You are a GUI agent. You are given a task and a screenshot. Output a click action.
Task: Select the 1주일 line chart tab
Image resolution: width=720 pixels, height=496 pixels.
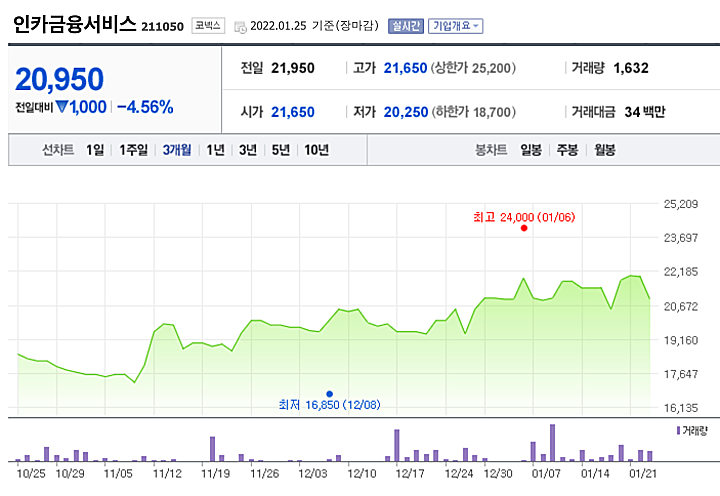(134, 150)
